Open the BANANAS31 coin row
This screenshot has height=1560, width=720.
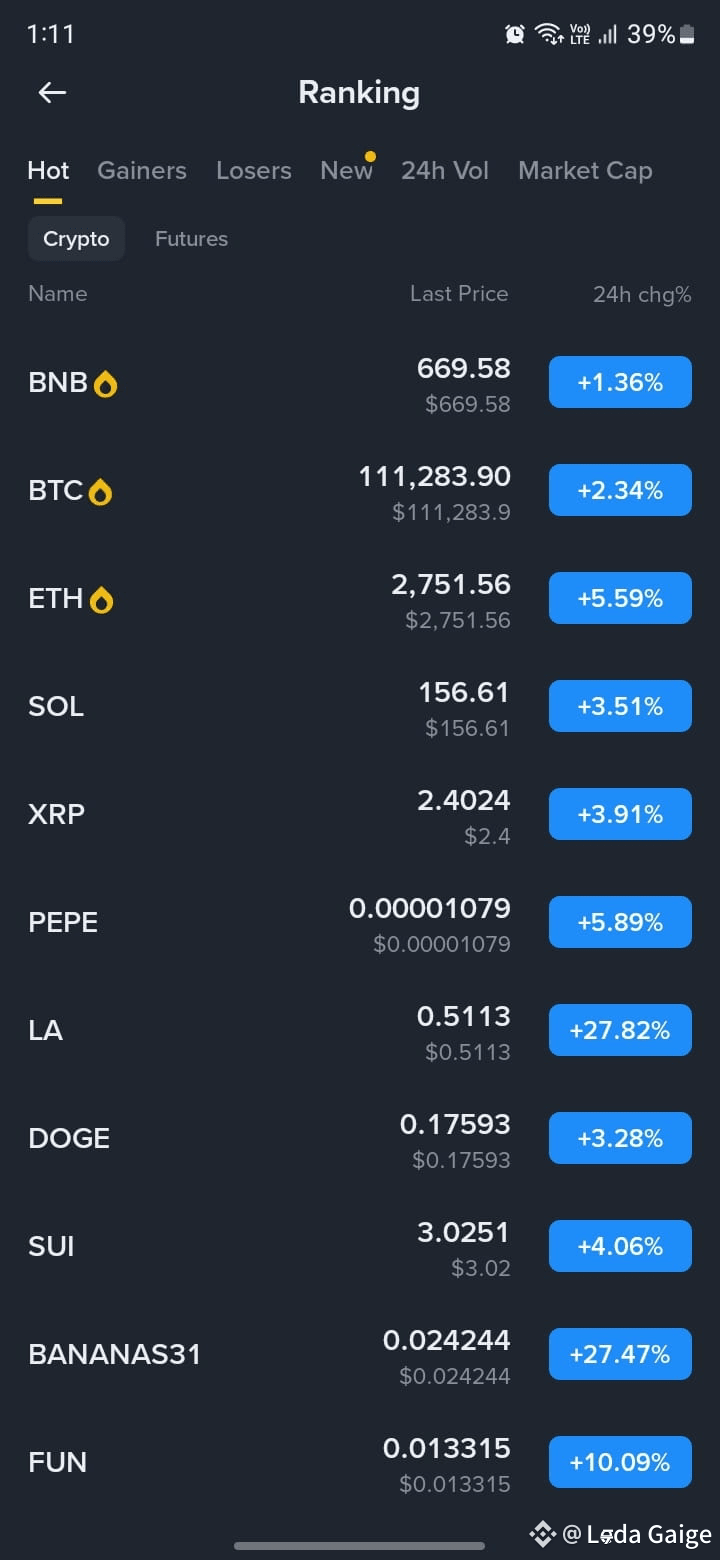(360, 1354)
